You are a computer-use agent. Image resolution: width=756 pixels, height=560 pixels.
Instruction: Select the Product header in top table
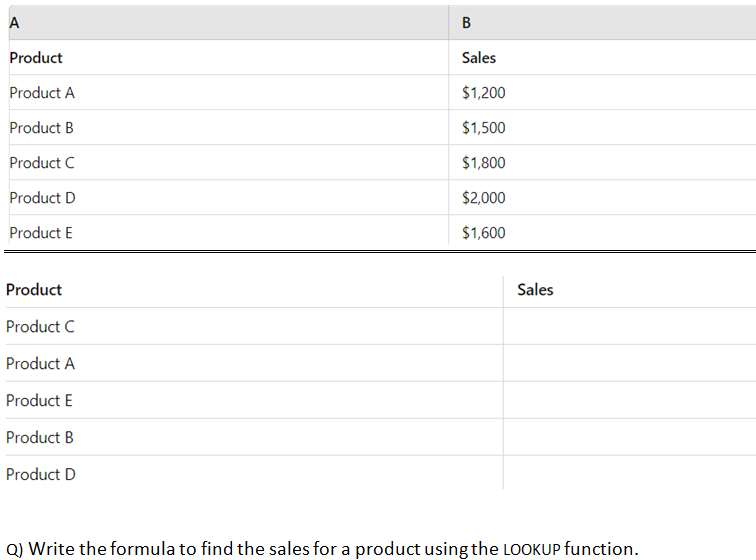(x=36, y=58)
